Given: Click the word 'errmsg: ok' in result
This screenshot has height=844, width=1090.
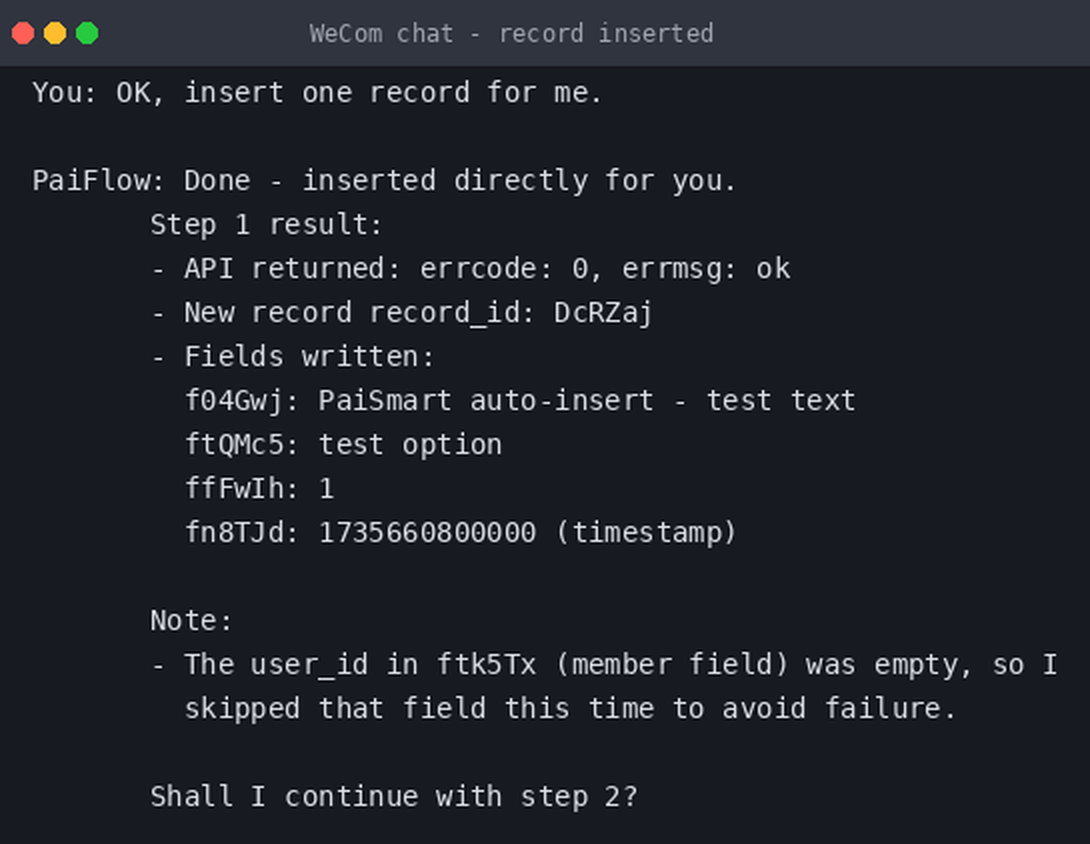Looking at the screenshot, I should 706,269.
